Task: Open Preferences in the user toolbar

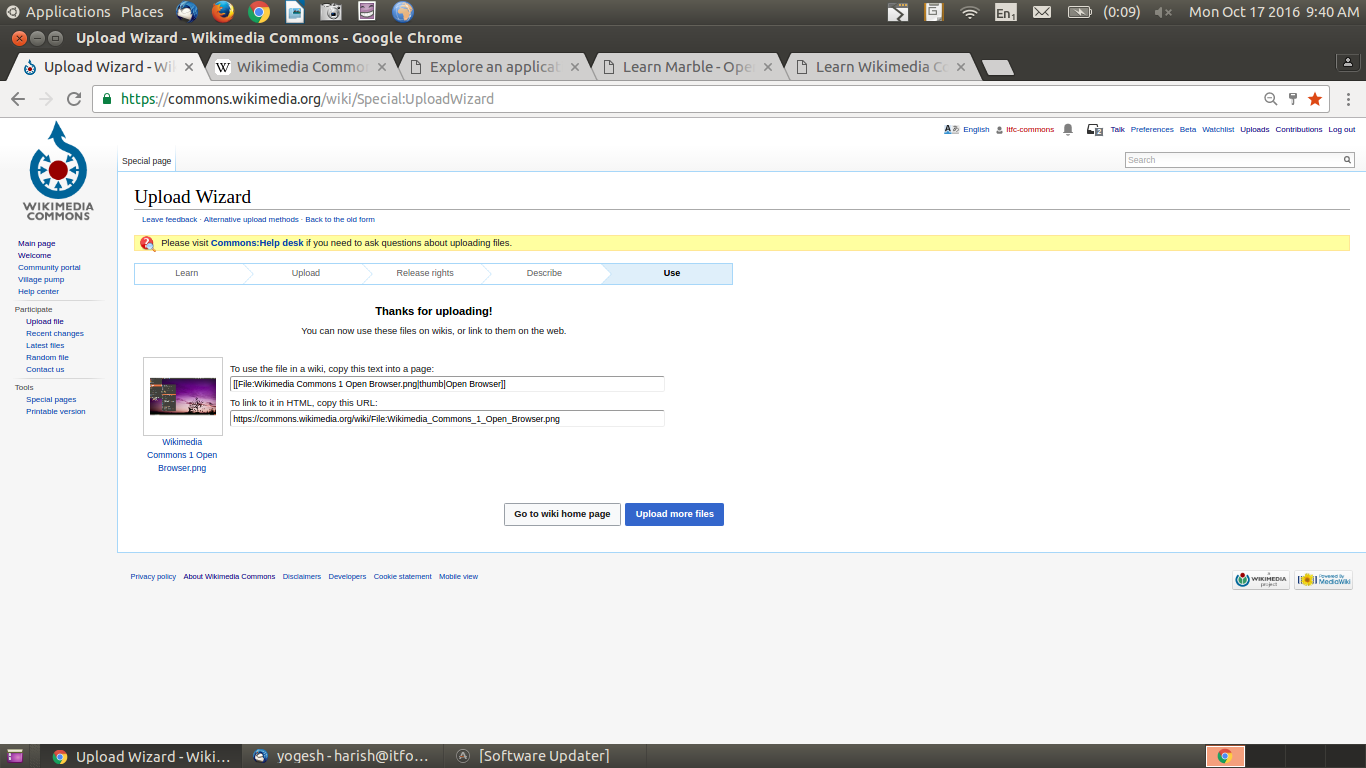Action: (x=1152, y=130)
